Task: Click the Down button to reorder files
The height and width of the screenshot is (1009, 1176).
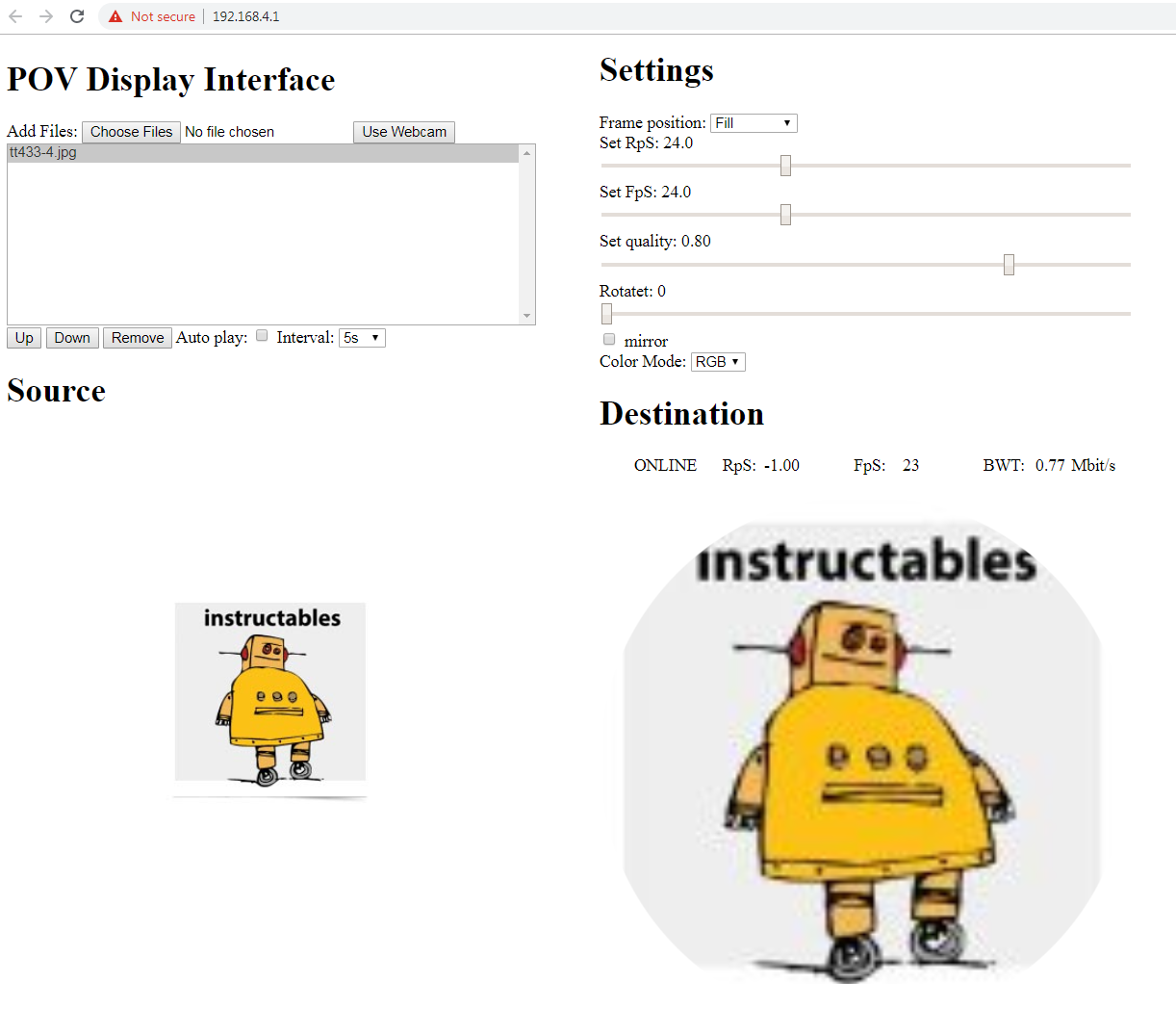Action: [71, 337]
